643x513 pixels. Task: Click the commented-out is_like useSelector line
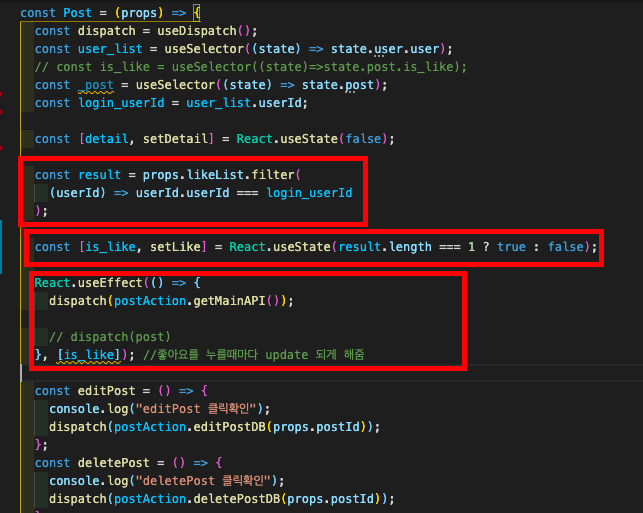click(251, 67)
